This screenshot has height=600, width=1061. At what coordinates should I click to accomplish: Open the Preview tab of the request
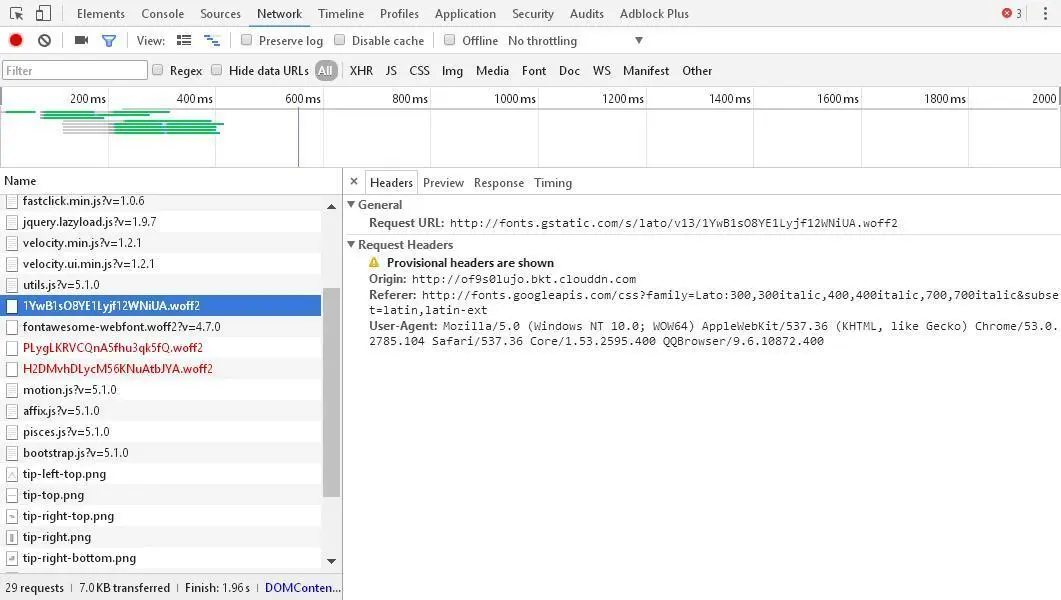tap(443, 183)
